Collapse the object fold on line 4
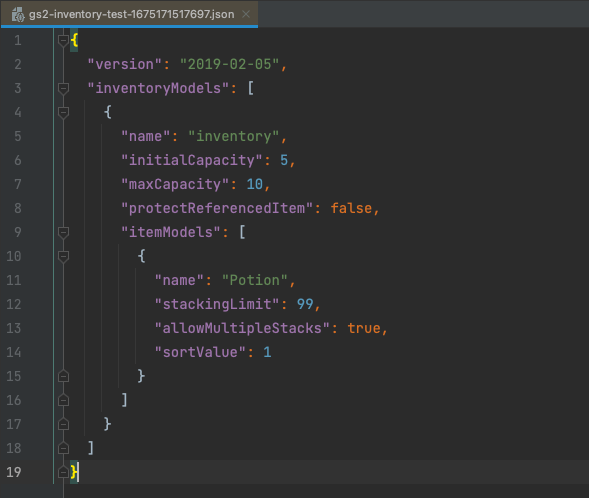 [x=63, y=112]
